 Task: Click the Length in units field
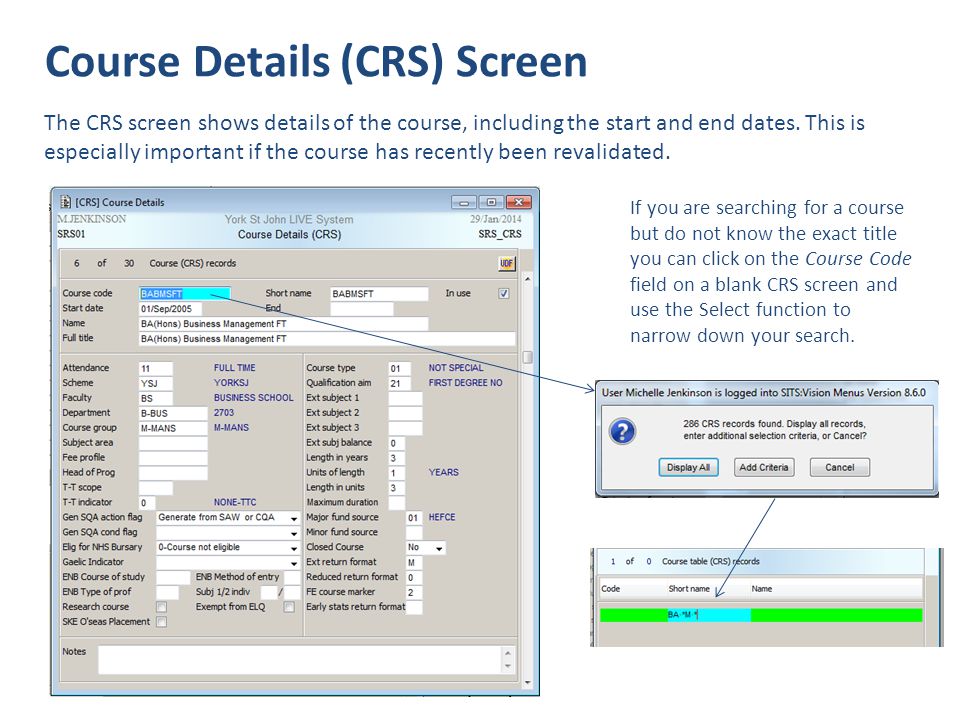click(x=397, y=488)
